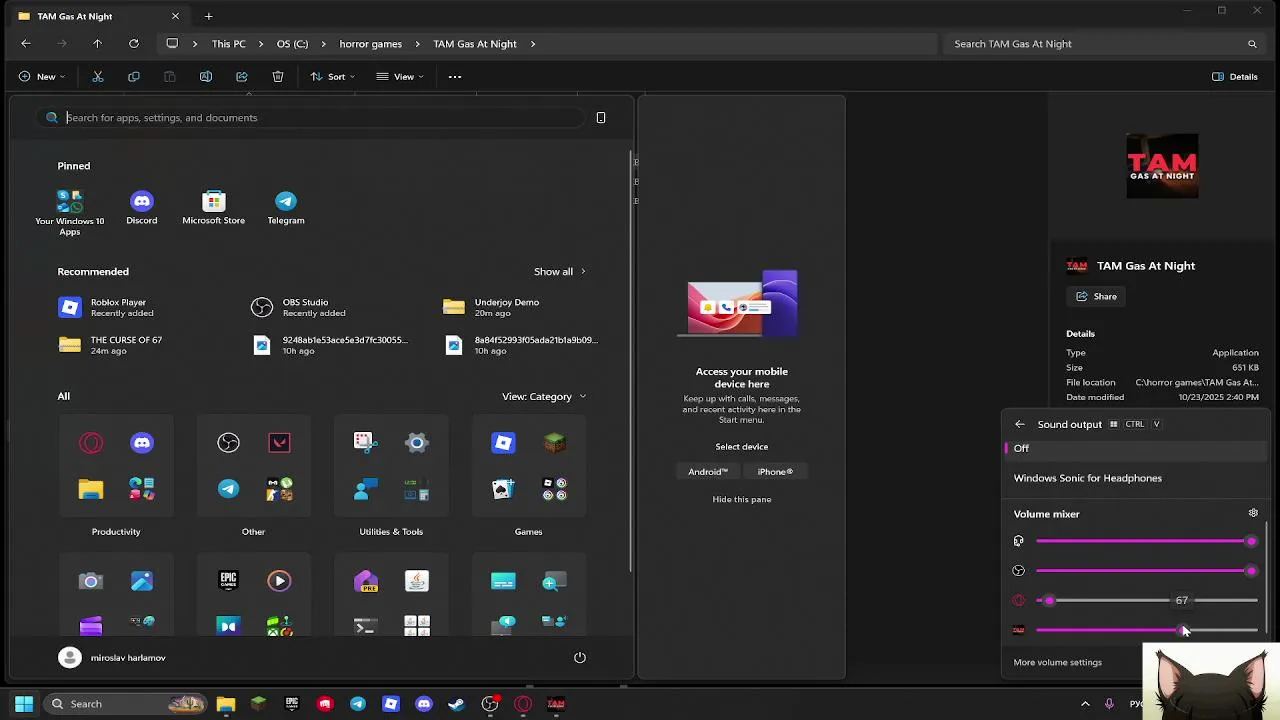Add a new File Explorer tab

click(208, 16)
